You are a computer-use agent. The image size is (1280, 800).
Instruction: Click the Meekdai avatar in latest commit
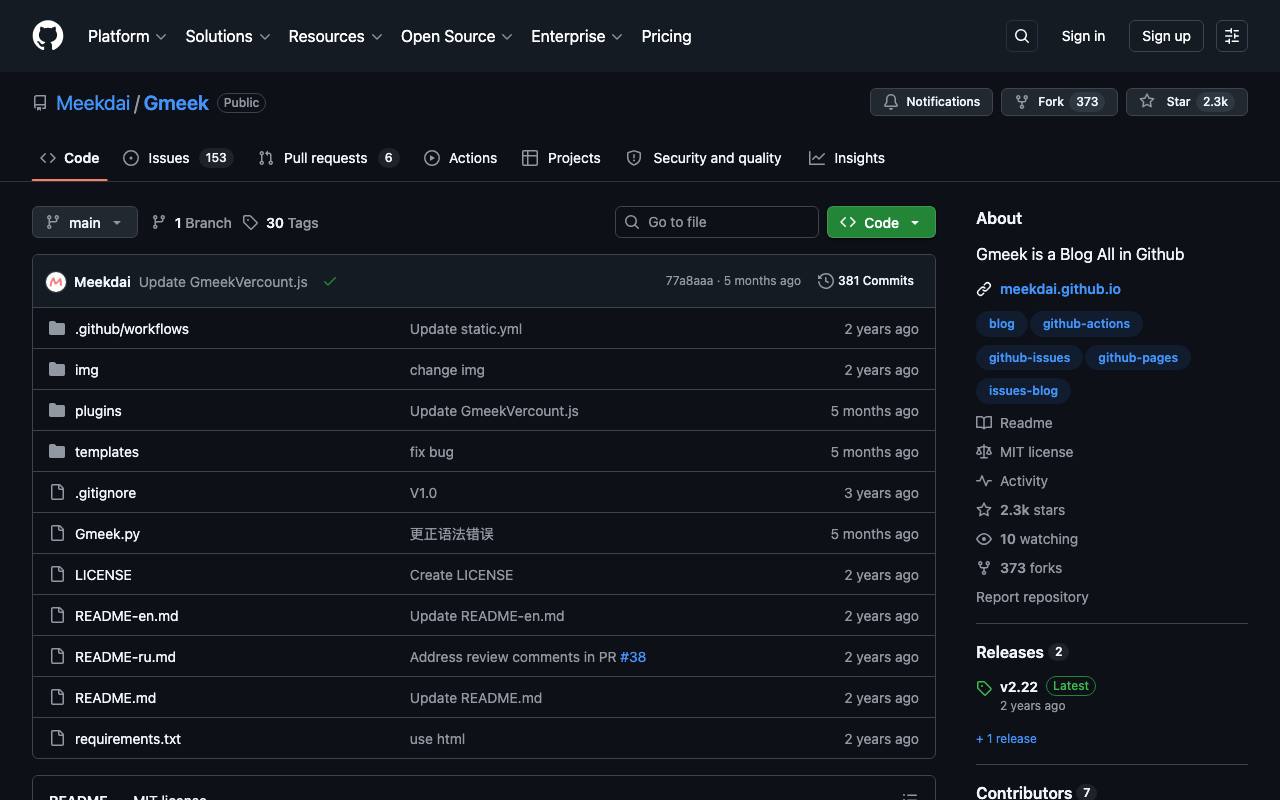point(56,282)
